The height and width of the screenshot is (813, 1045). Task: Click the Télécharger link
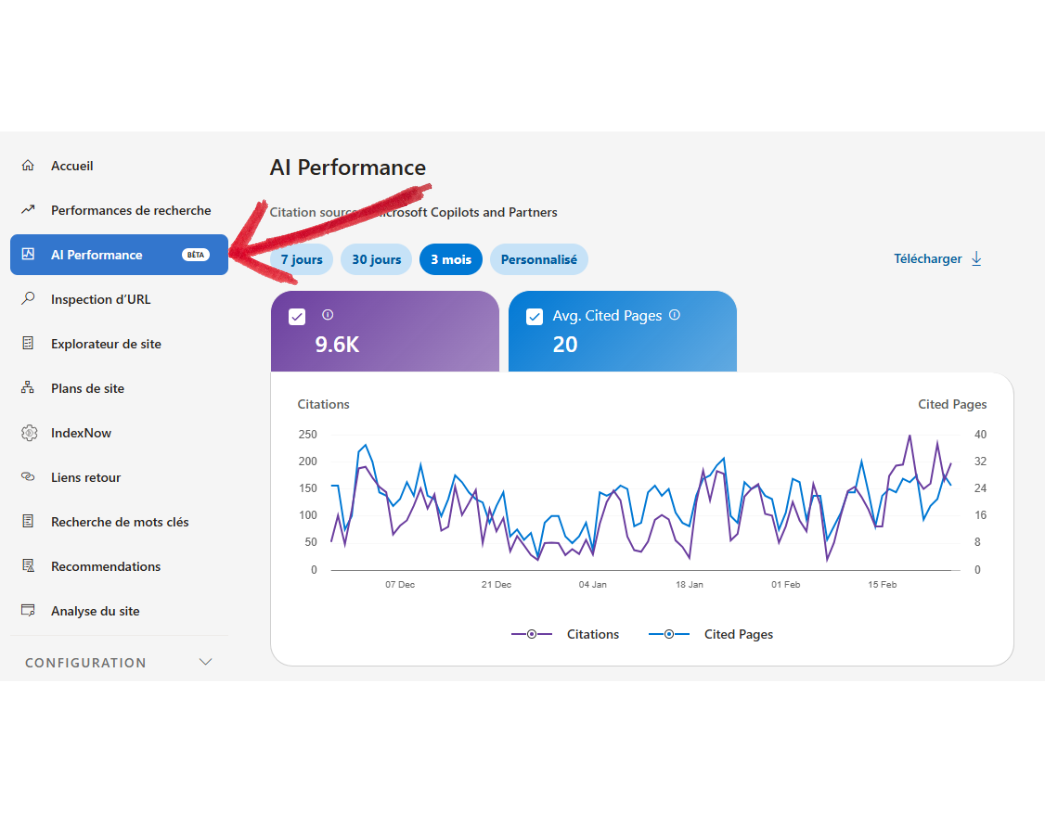coord(927,259)
